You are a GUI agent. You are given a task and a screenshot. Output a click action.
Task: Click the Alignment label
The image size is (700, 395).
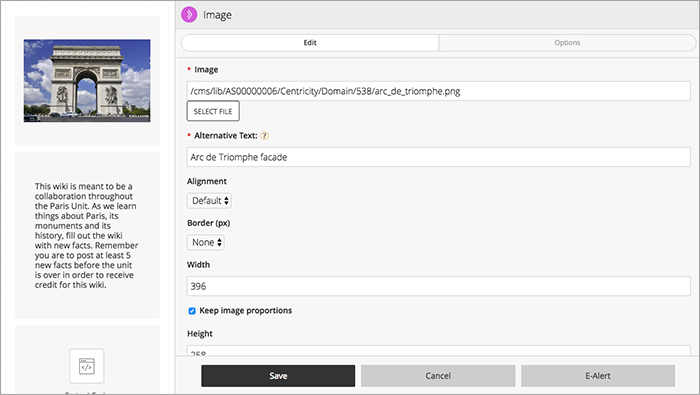pyautogui.click(x=207, y=181)
